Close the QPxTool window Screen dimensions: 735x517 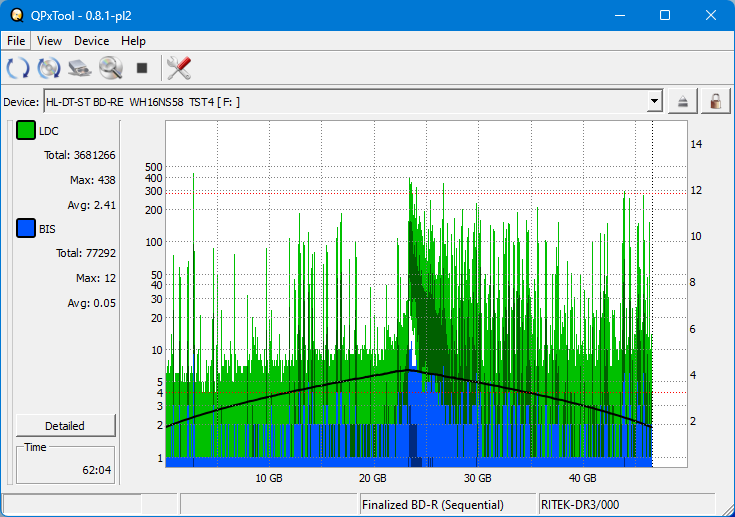coord(711,15)
